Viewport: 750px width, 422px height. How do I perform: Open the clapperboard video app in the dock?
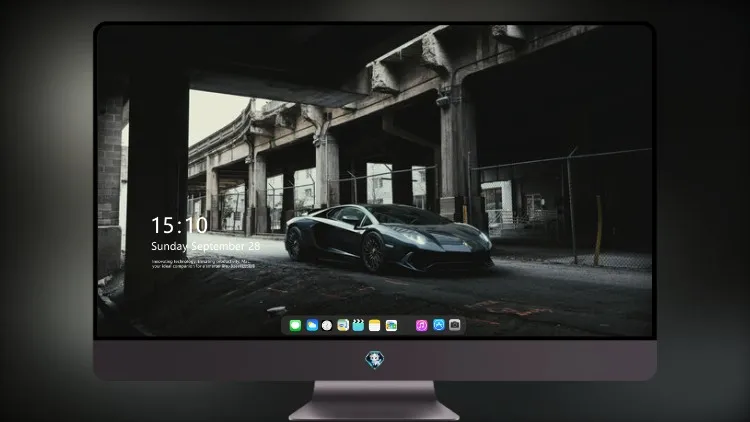[358, 325]
